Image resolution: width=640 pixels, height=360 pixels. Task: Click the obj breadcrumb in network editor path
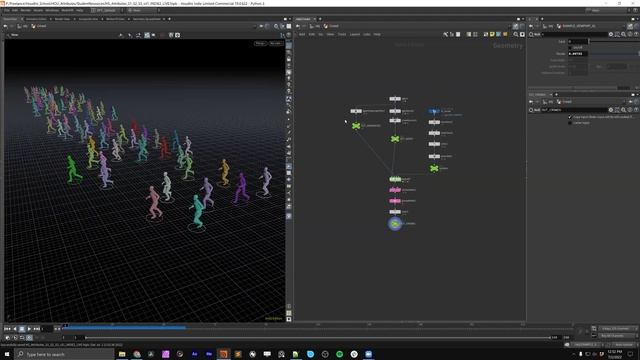coord(314,26)
